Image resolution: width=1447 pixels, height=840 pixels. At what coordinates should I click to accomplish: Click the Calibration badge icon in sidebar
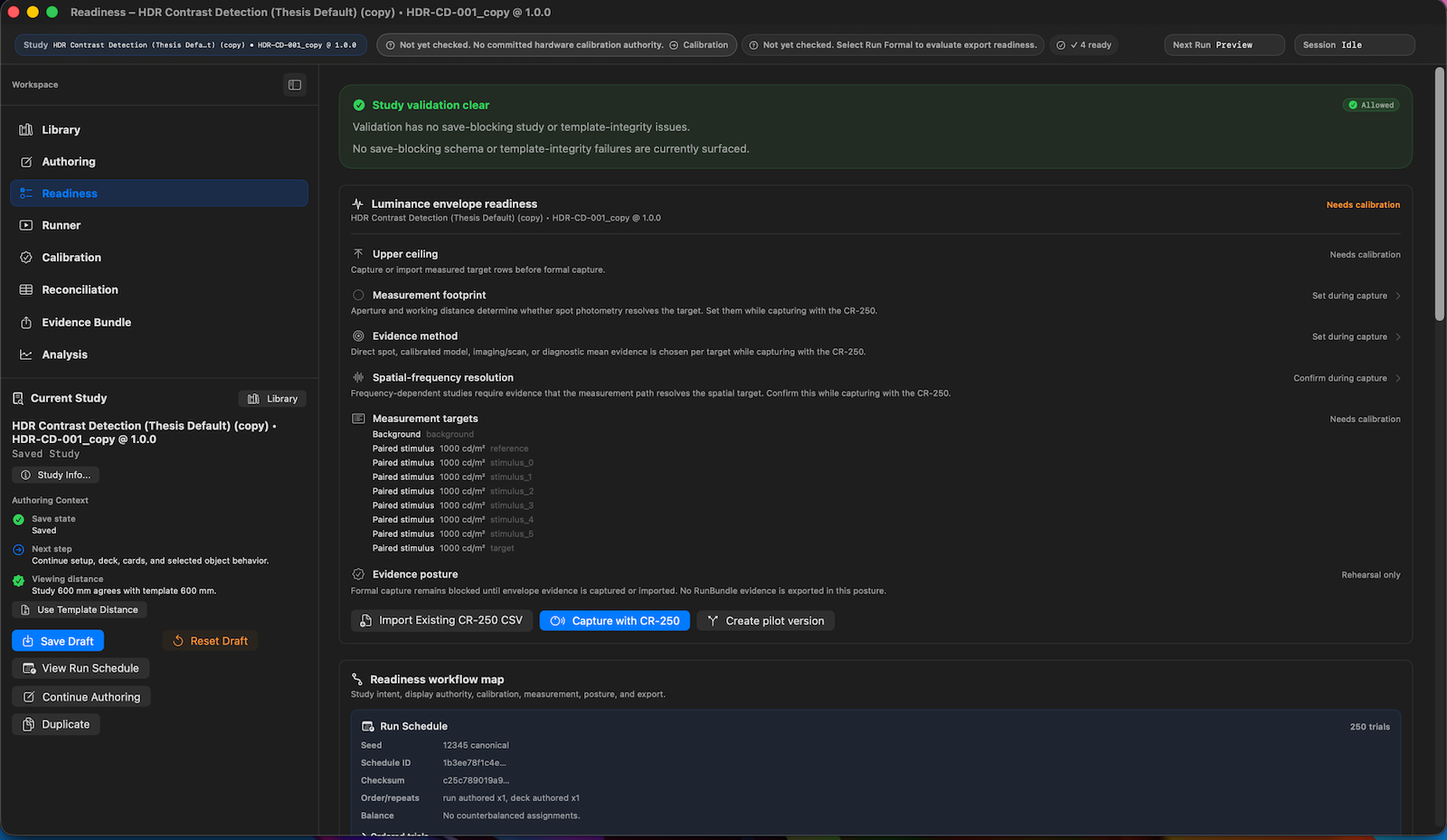tap(26, 258)
